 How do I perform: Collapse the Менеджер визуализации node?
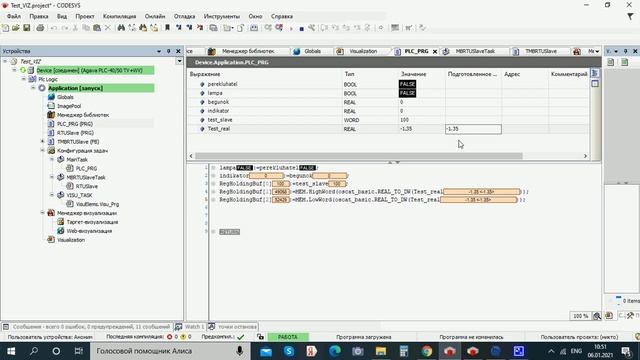point(42,213)
